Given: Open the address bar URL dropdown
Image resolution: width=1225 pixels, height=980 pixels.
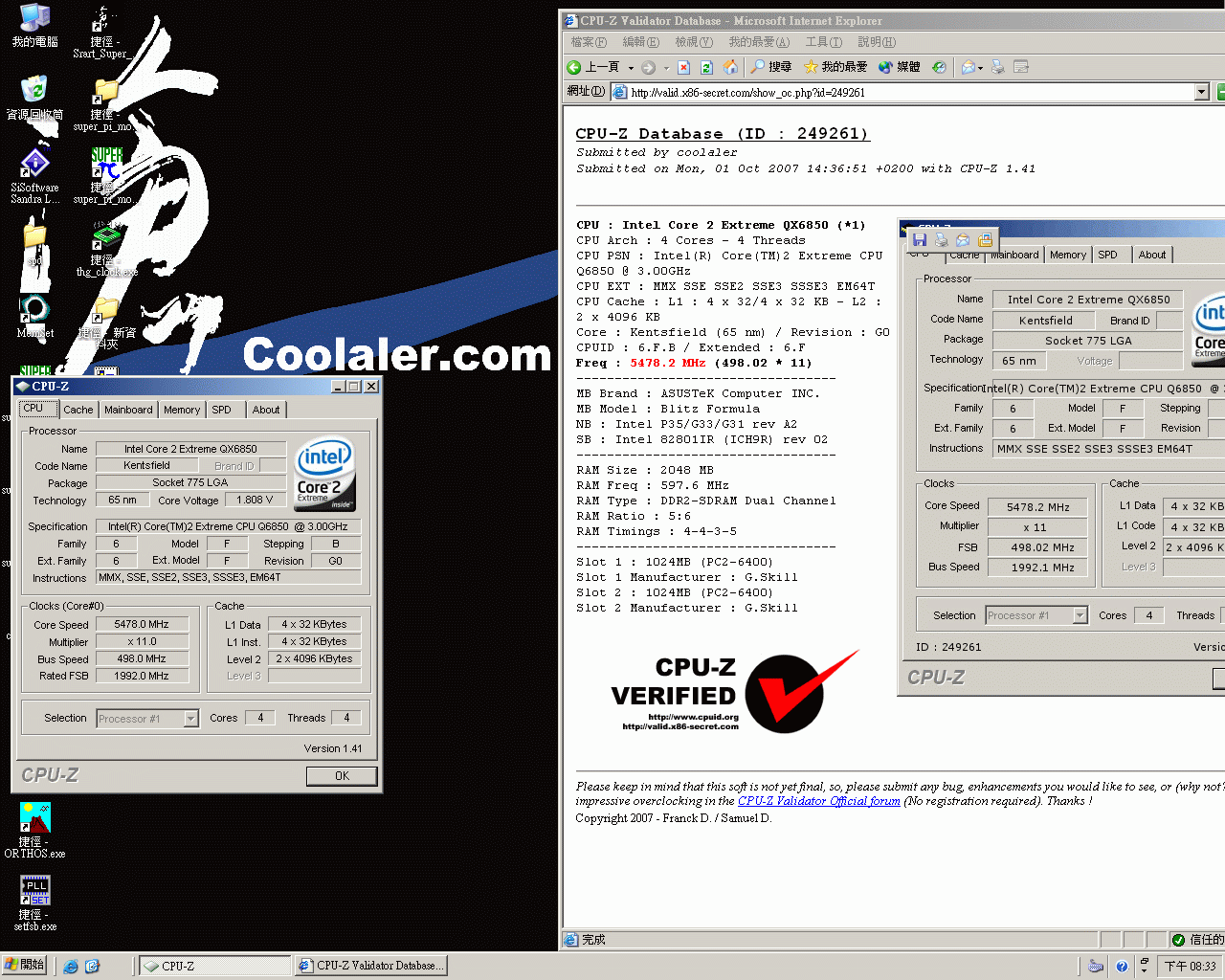Looking at the screenshot, I should (x=1202, y=92).
